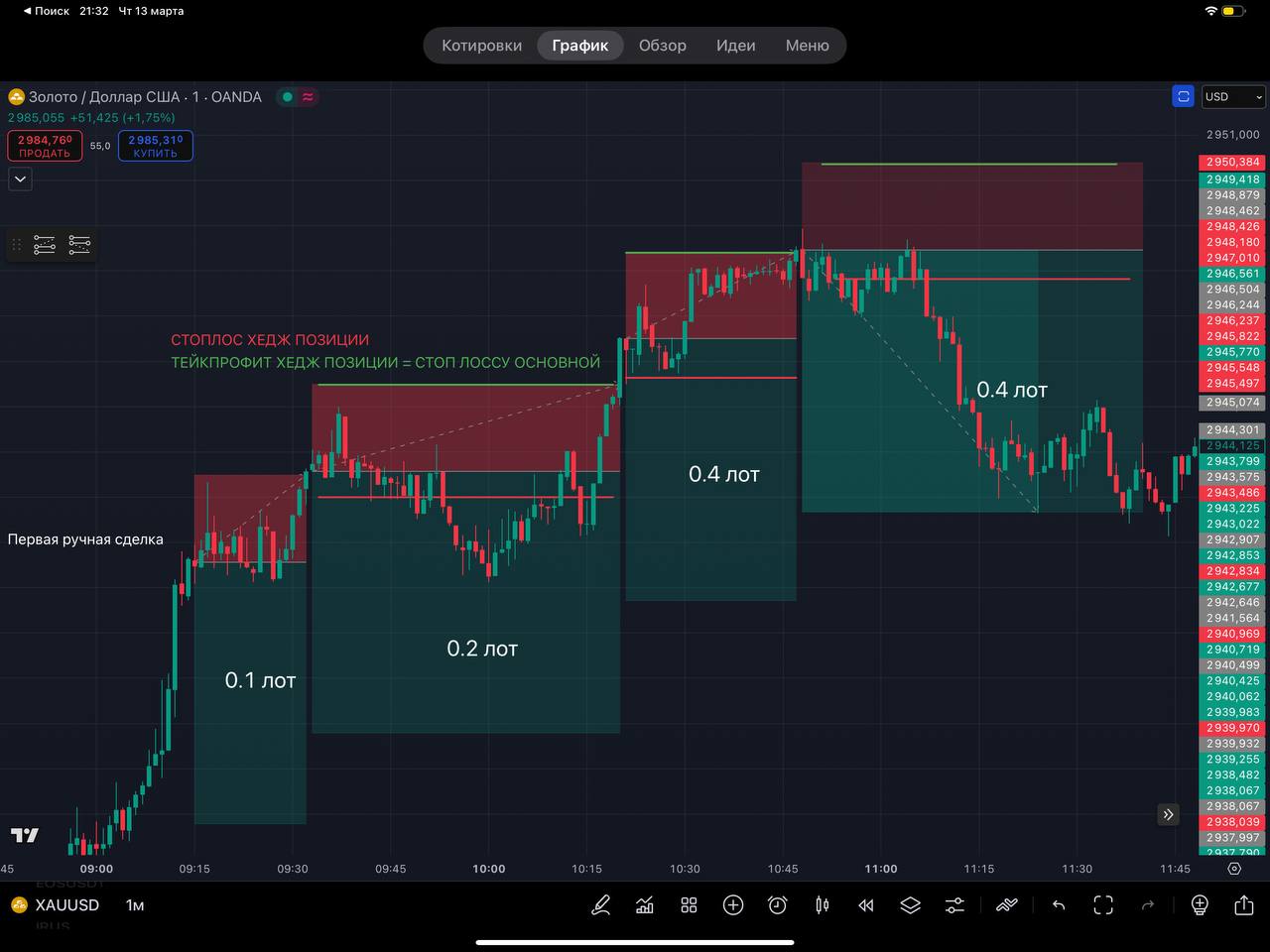Open chart settings via the sliders icon
Image resolution: width=1270 pixels, height=952 pixels.
coord(953,905)
